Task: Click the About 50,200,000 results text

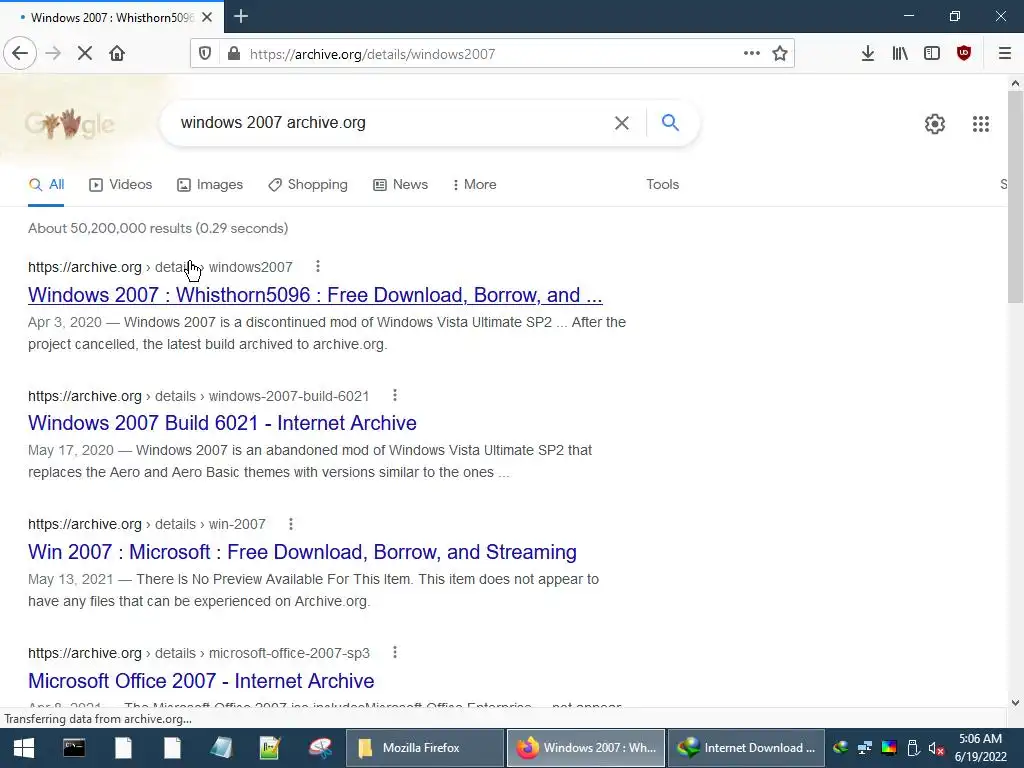Action: 158,229
